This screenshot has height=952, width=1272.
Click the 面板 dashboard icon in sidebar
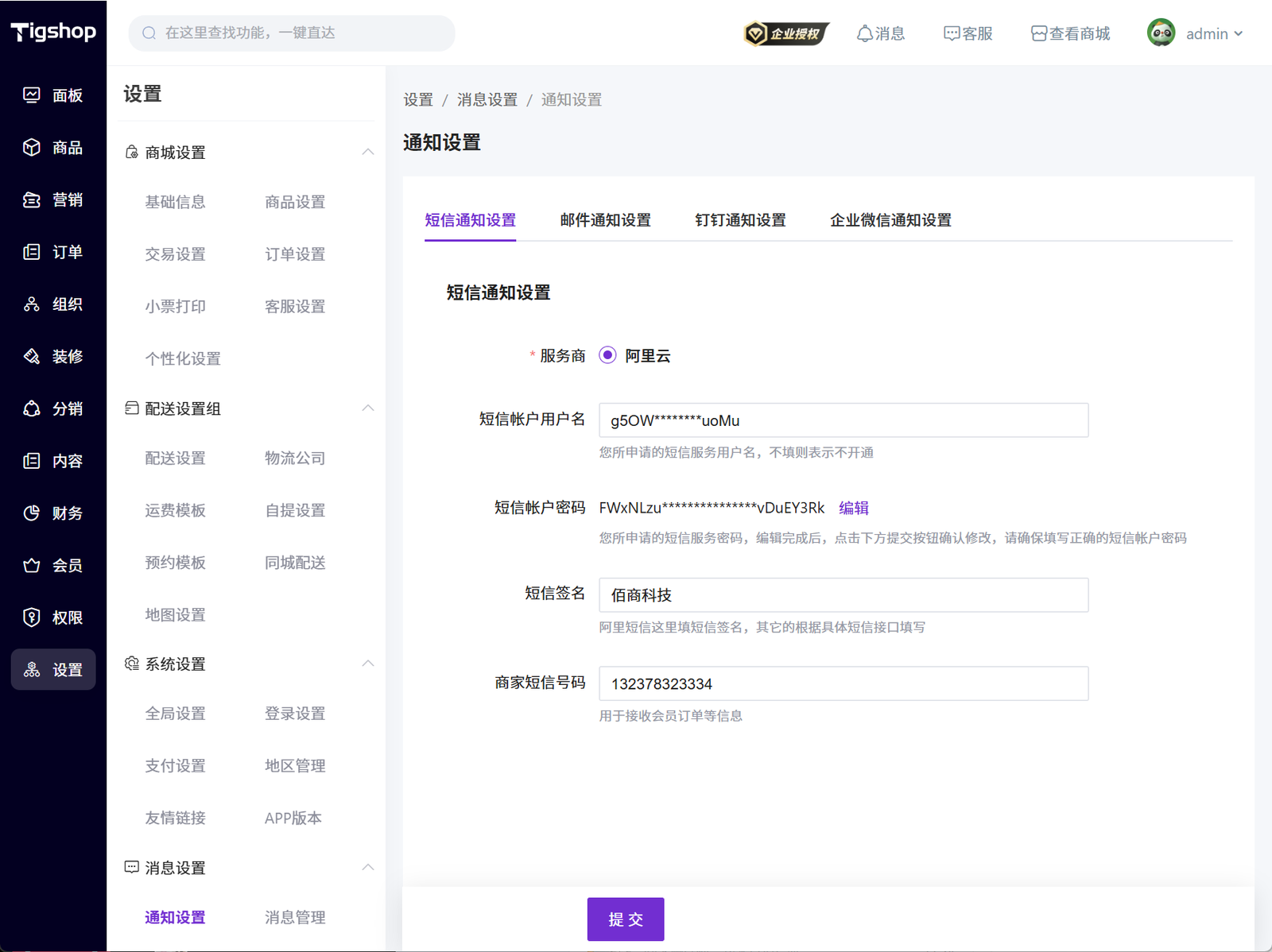(32, 95)
